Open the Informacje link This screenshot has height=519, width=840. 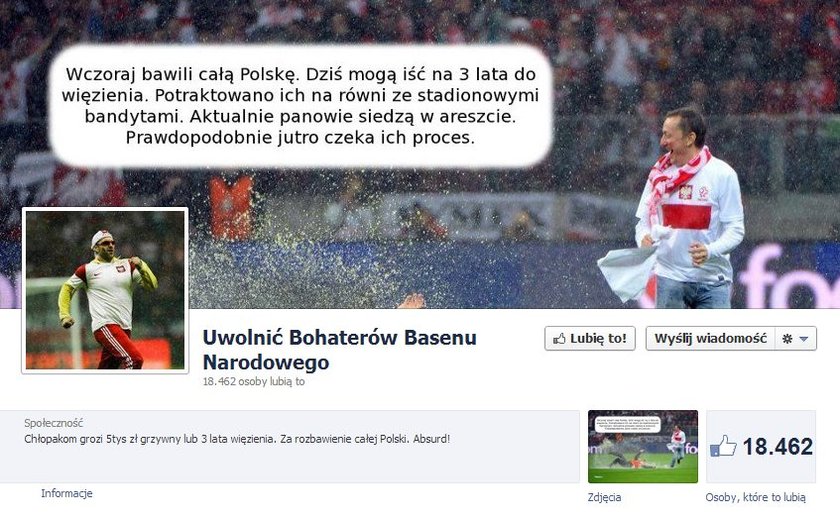point(67,493)
